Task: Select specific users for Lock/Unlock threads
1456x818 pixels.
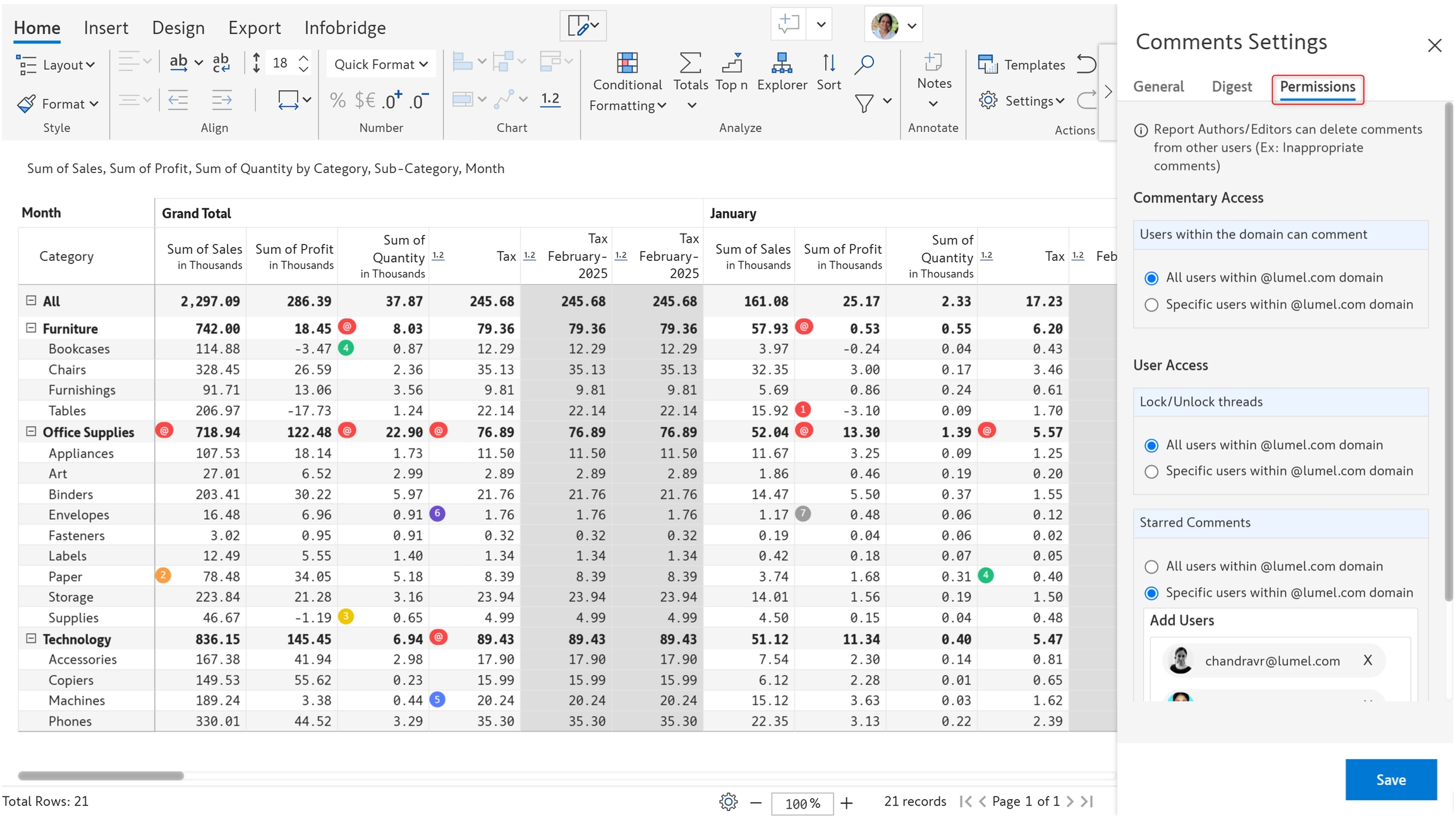Action: 1151,472
